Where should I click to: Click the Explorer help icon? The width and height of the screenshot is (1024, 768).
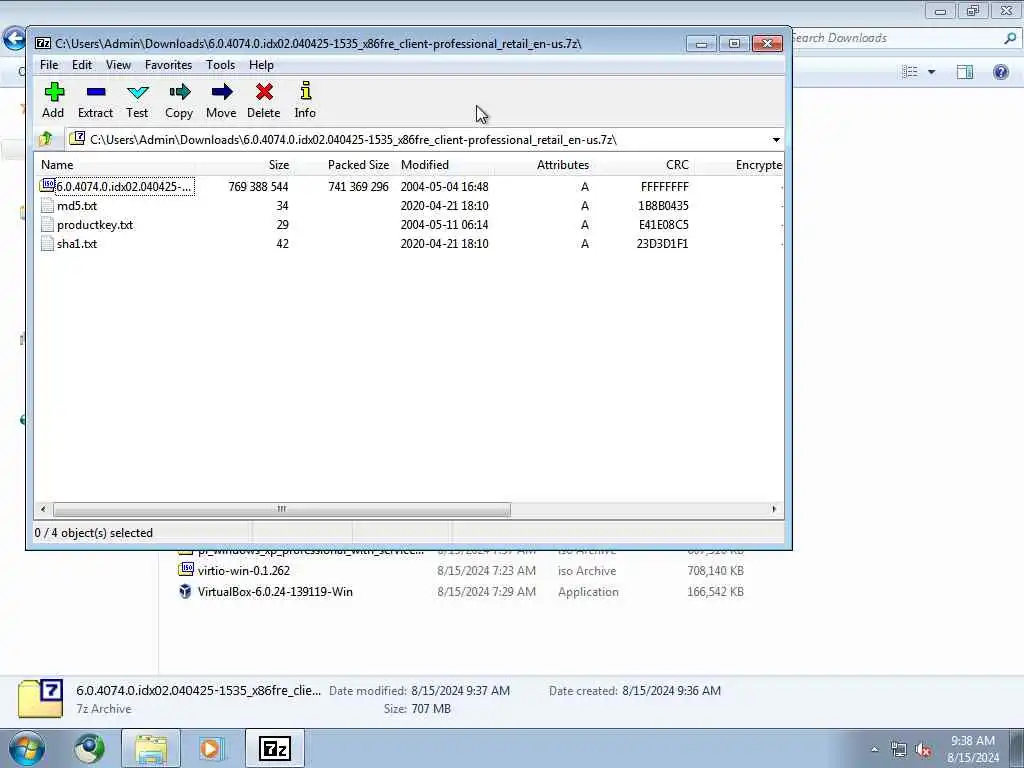(1000, 72)
